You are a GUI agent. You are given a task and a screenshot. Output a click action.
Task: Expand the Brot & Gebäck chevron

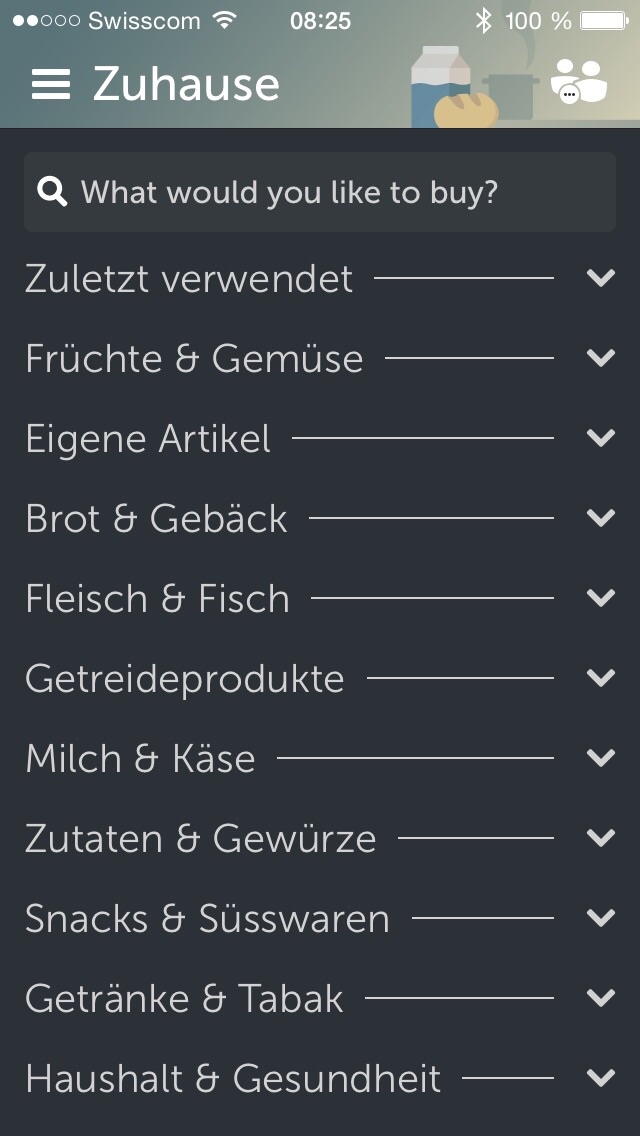(x=601, y=518)
